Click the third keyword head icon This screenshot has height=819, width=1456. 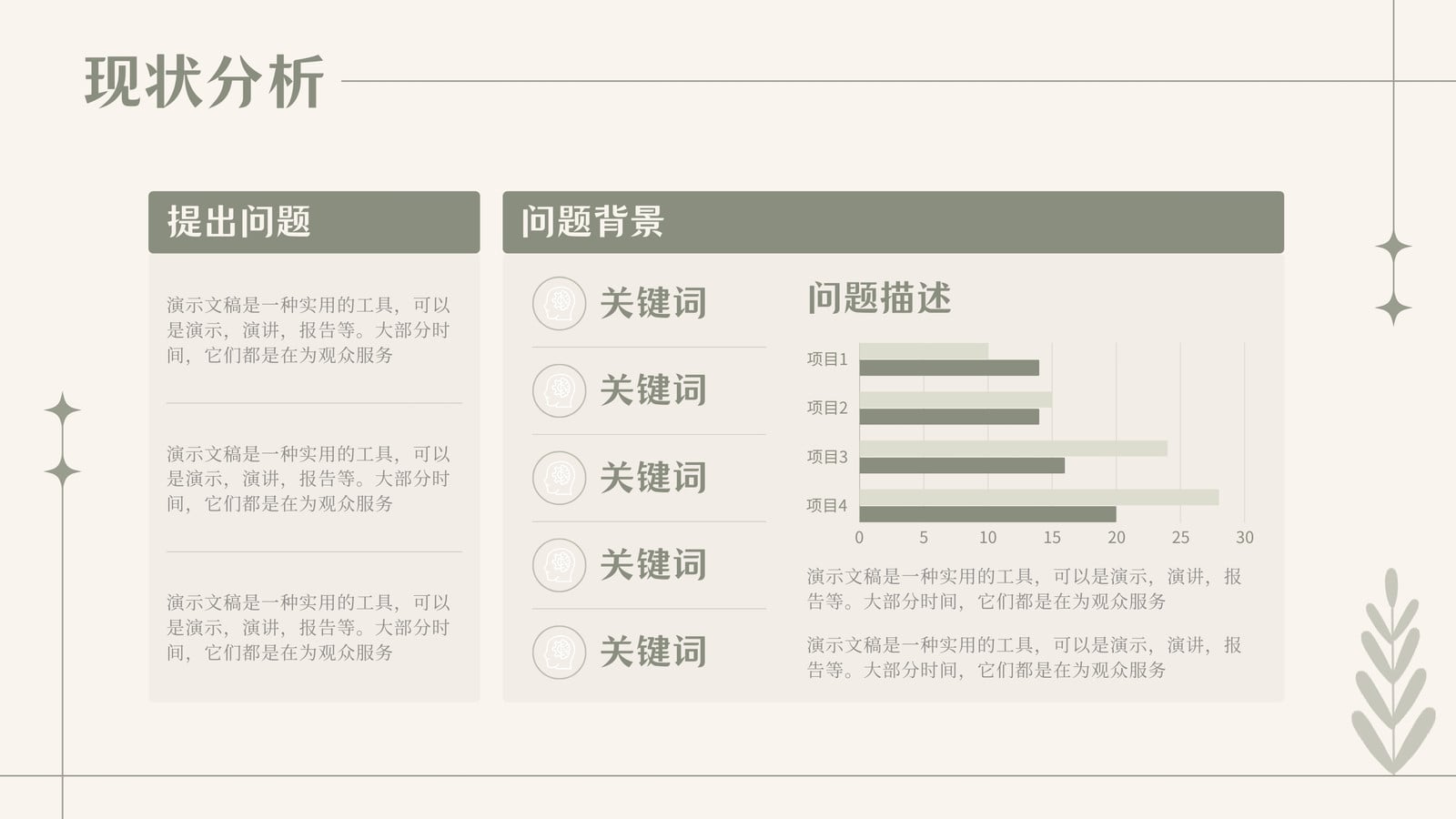click(x=559, y=478)
